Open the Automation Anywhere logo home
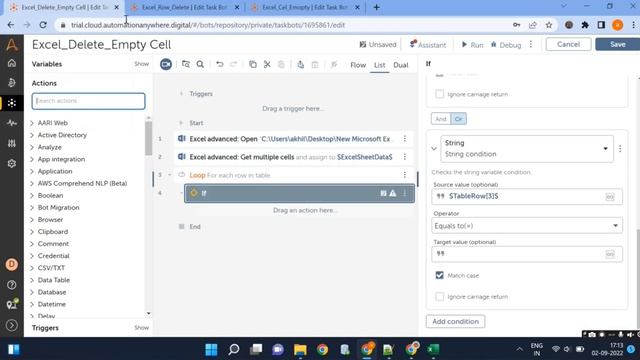 click(x=12, y=44)
